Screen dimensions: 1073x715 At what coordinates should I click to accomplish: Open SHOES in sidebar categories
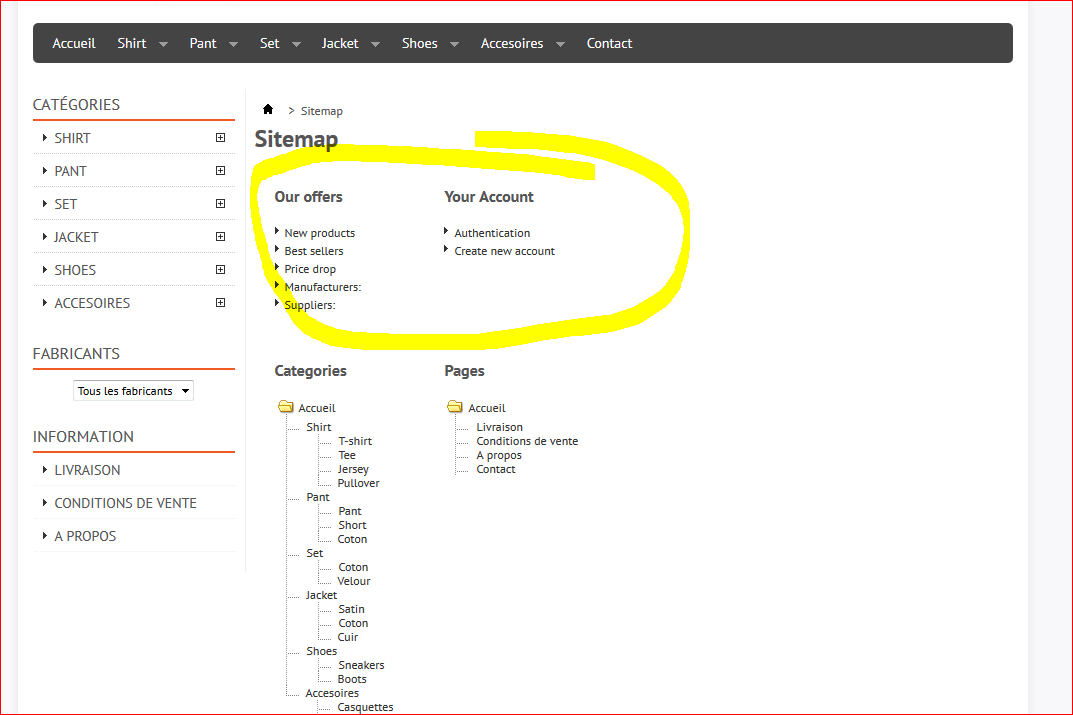(75, 270)
